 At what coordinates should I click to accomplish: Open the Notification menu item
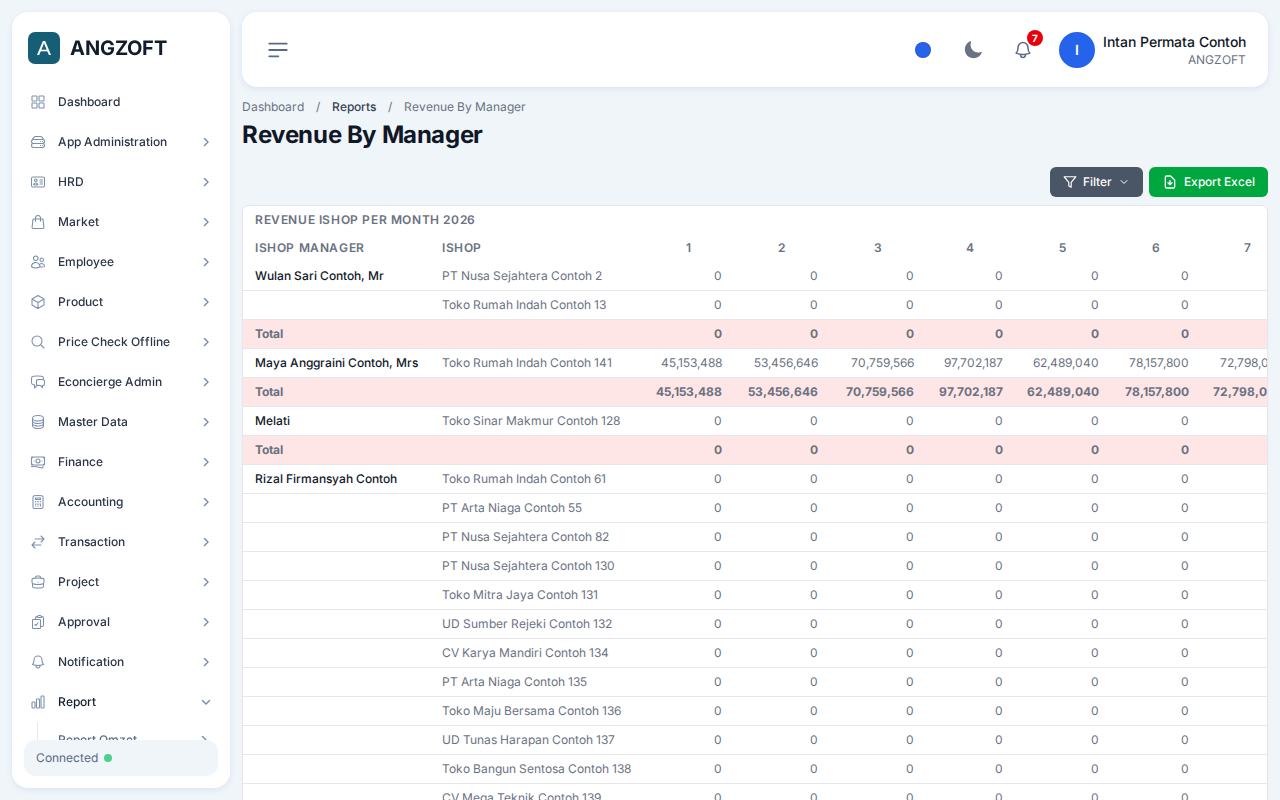click(x=121, y=662)
